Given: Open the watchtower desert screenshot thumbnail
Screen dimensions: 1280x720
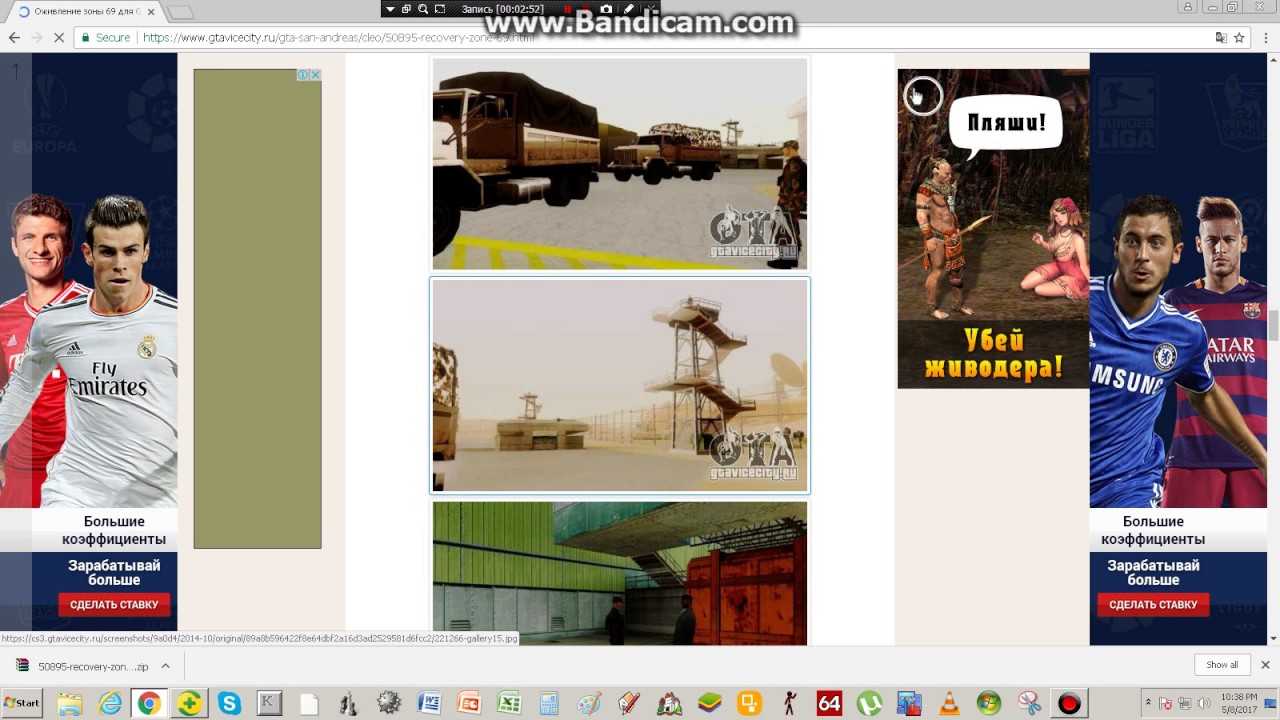Looking at the screenshot, I should coord(619,386).
